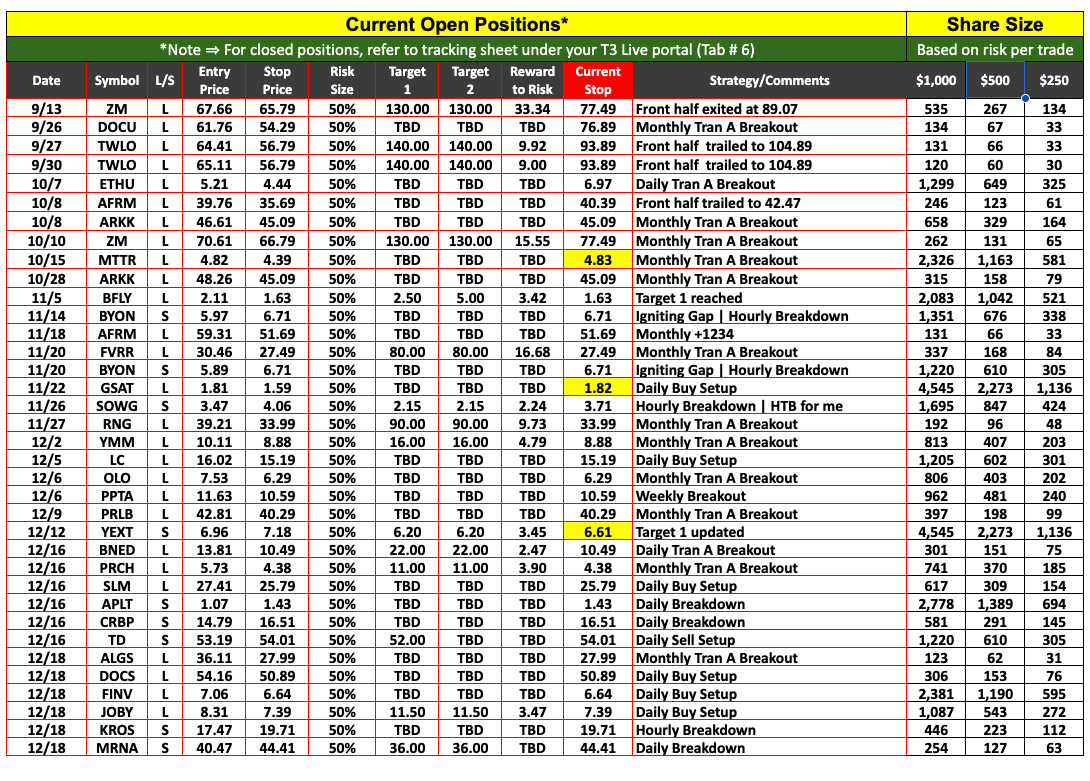
Task: Select the MRNA symbol cell
Action: tap(117, 748)
